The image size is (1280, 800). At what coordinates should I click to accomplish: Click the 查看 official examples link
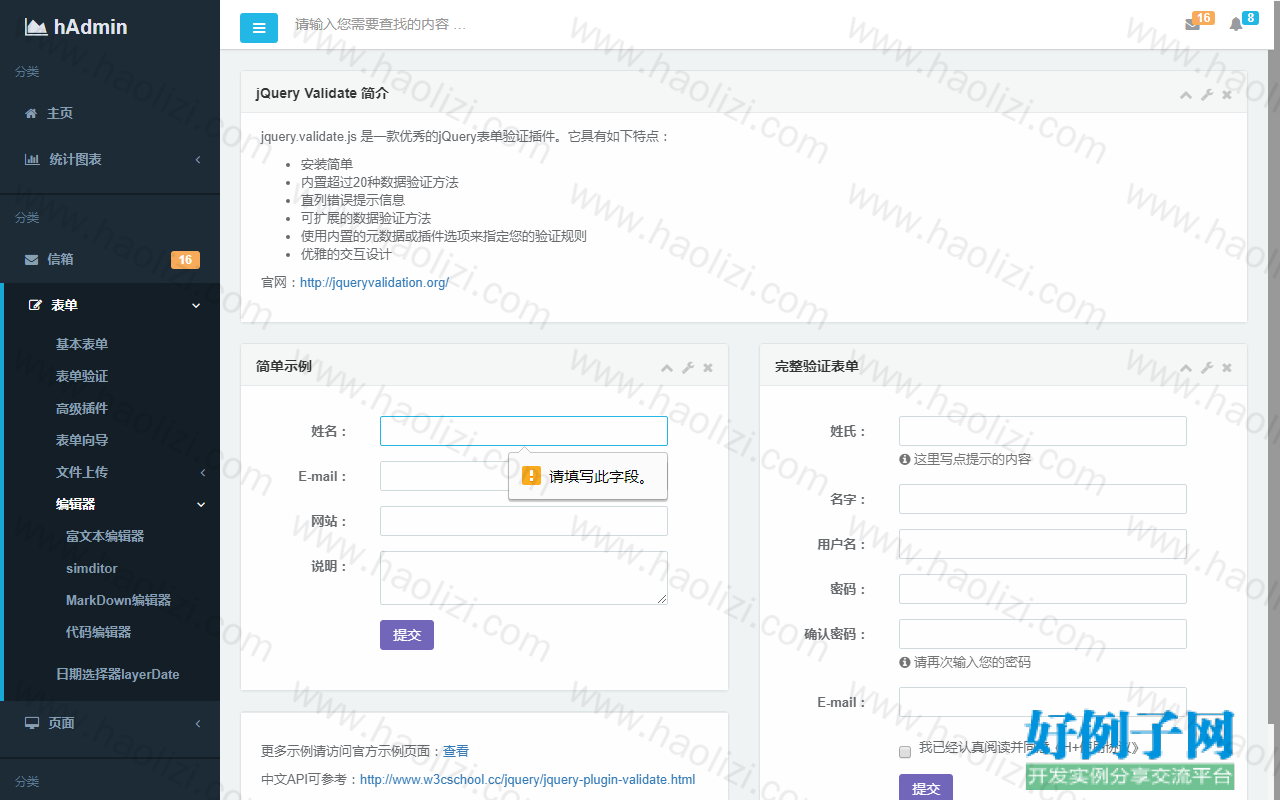click(456, 751)
